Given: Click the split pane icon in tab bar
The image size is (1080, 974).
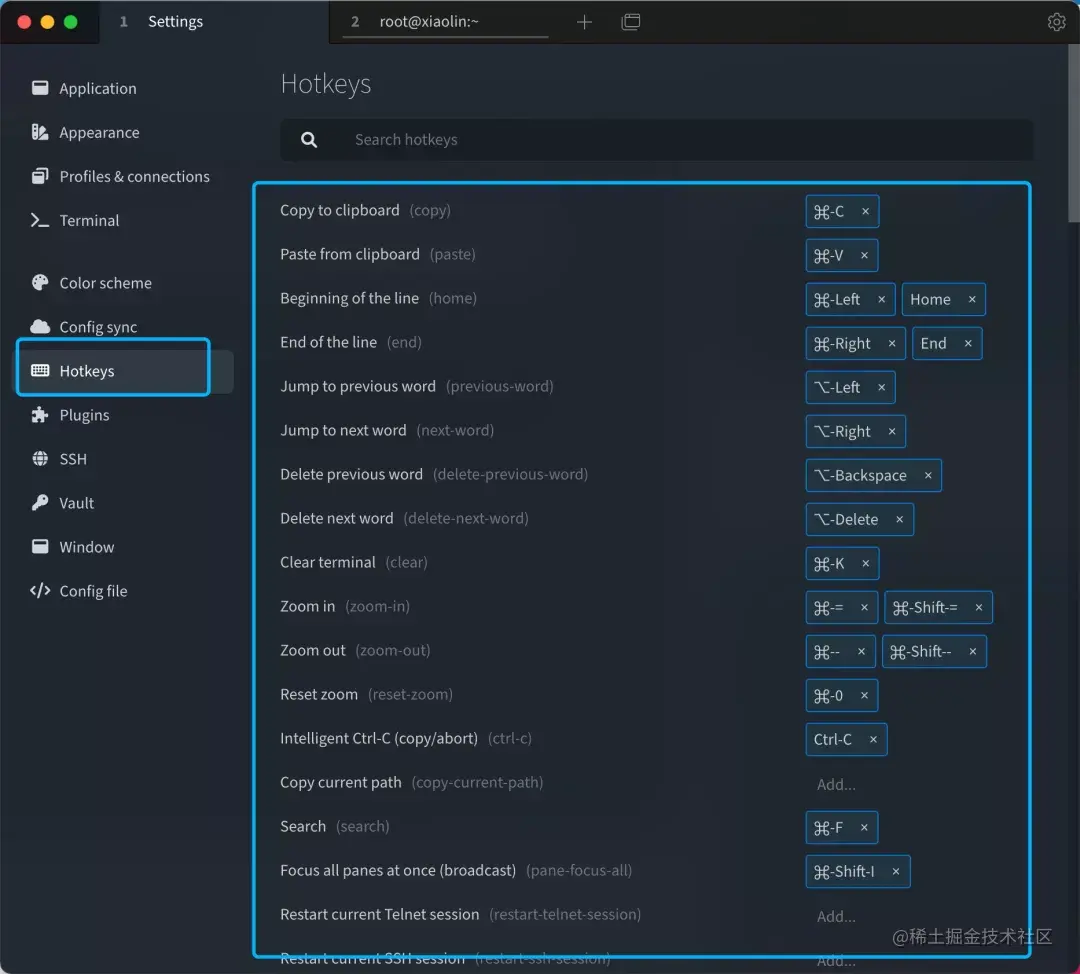Looking at the screenshot, I should [630, 22].
